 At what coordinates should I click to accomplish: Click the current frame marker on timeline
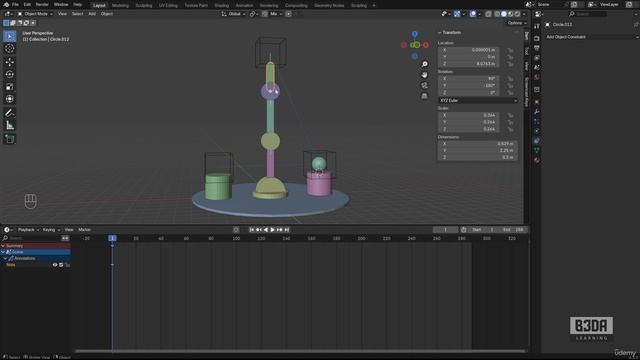(112, 238)
